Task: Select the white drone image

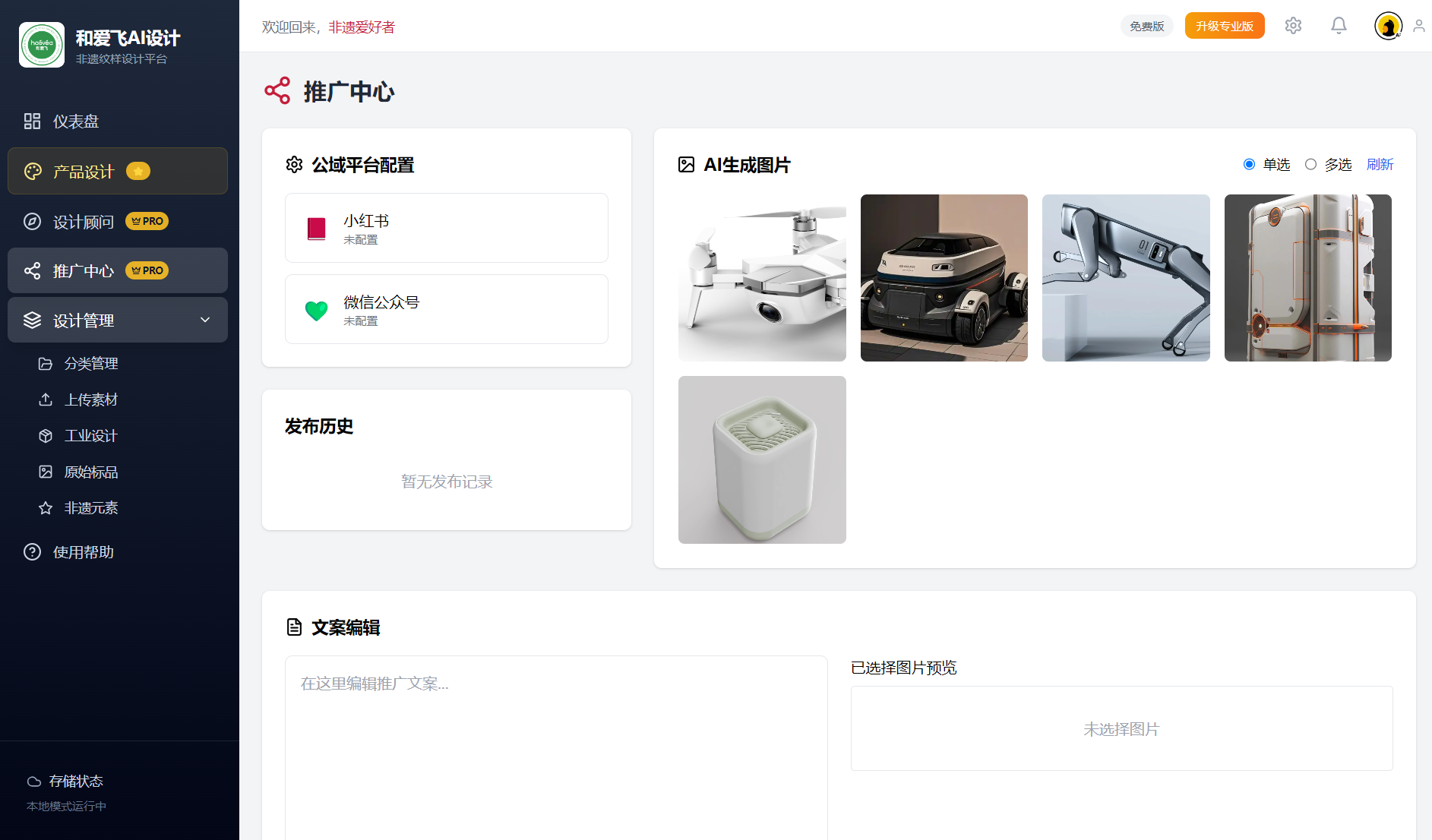Action: click(762, 278)
